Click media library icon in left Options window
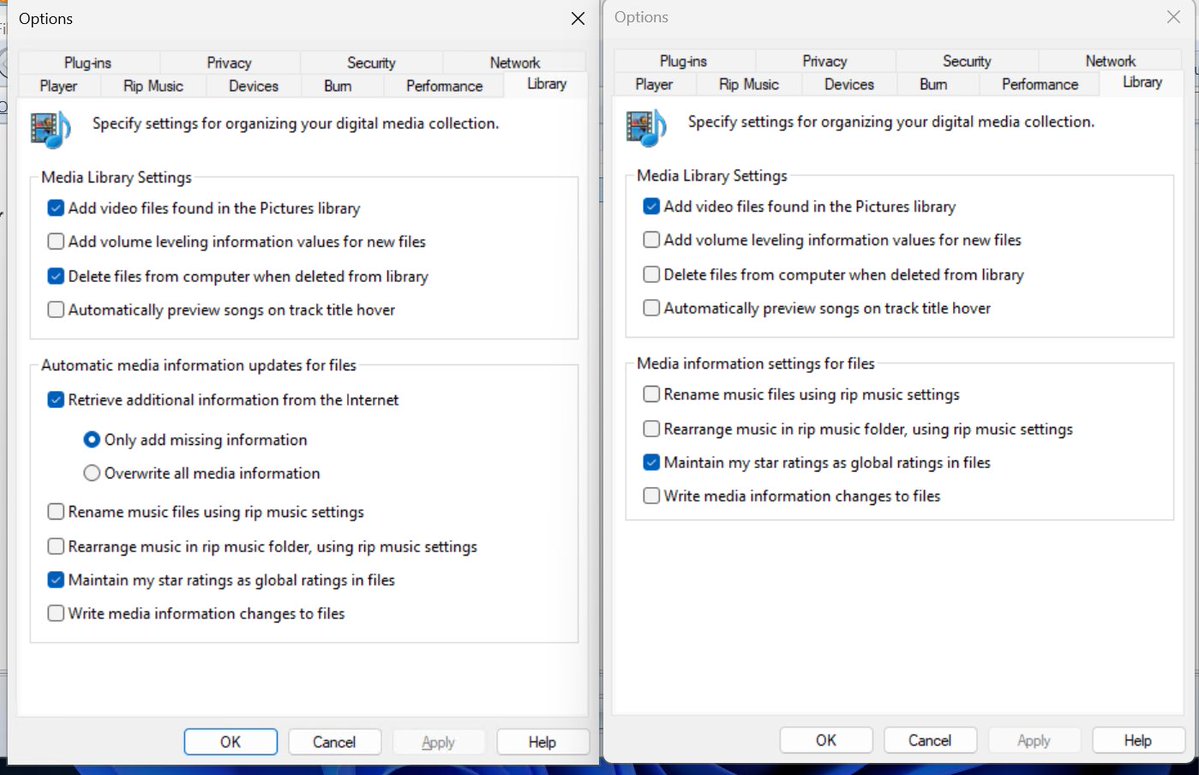 (x=50, y=129)
